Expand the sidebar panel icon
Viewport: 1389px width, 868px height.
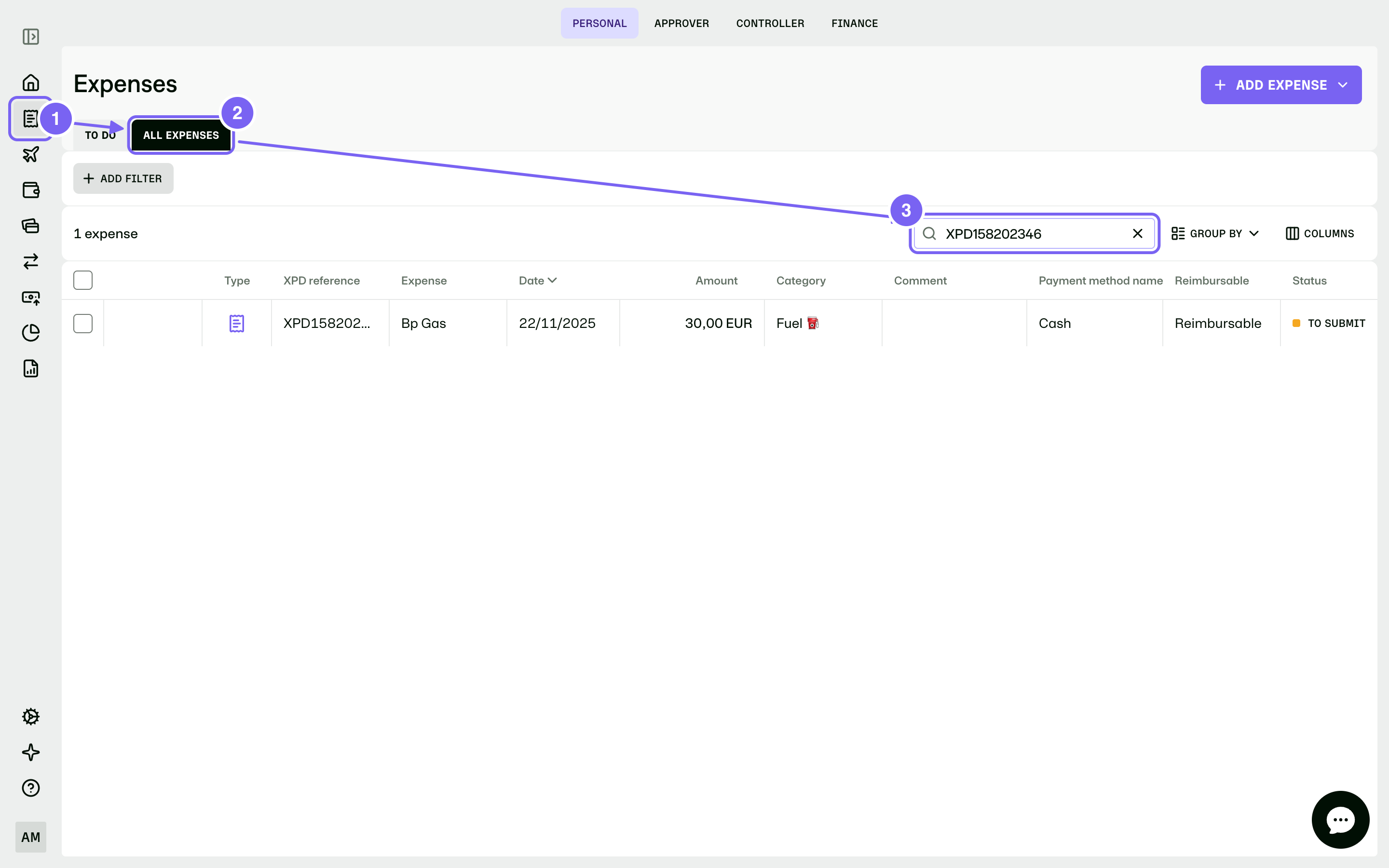tap(30, 37)
